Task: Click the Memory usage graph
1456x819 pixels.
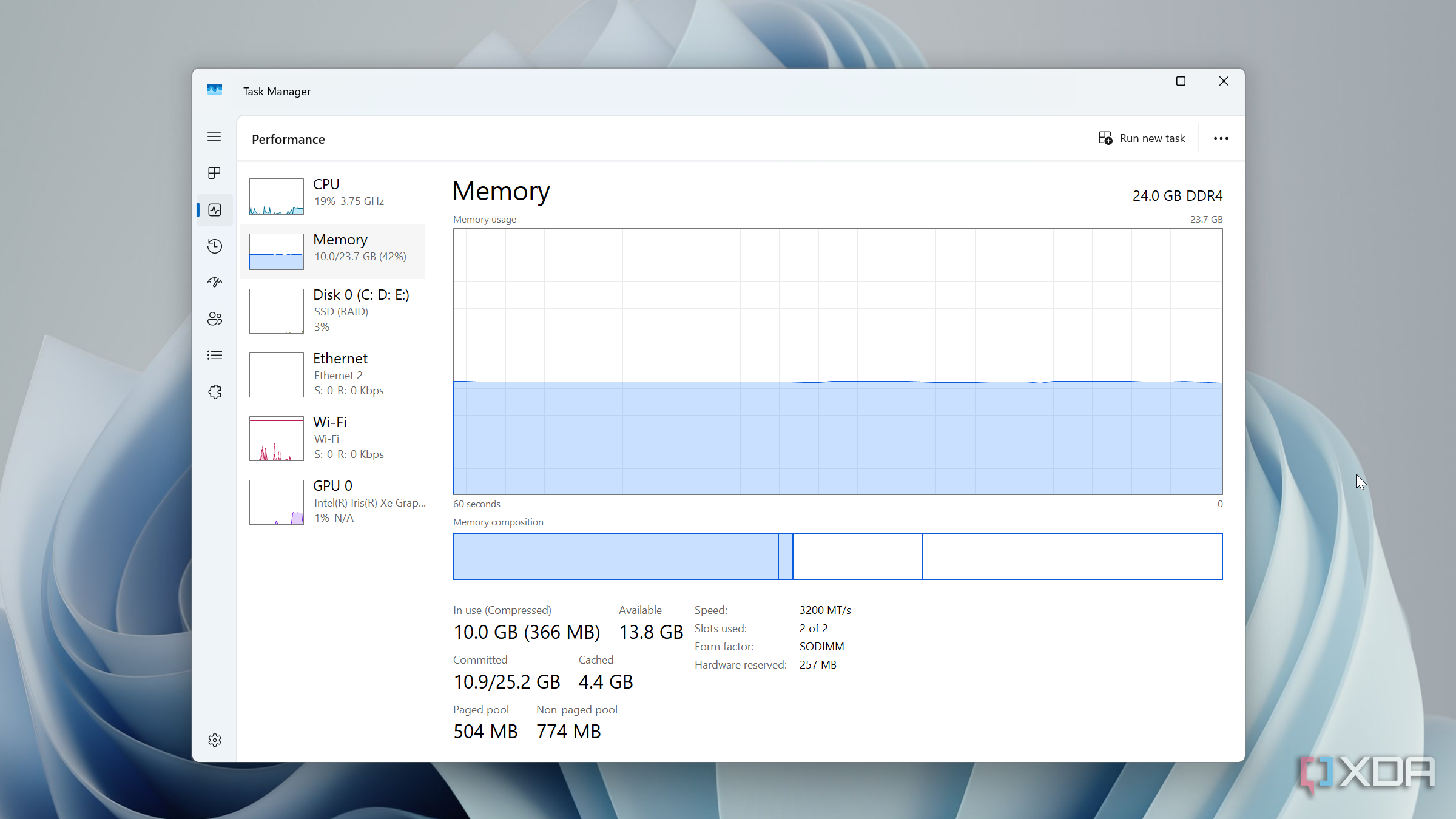Action: [838, 362]
